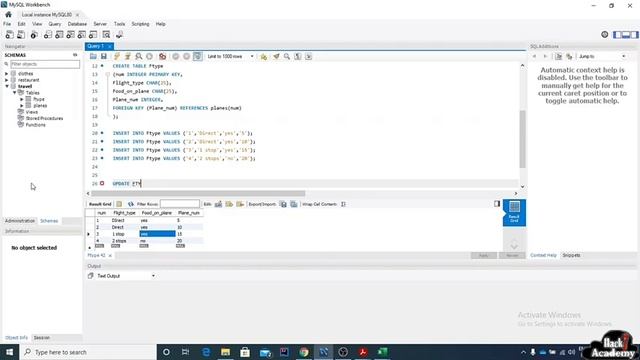Close the Ftype 42 result tab

coord(110,256)
